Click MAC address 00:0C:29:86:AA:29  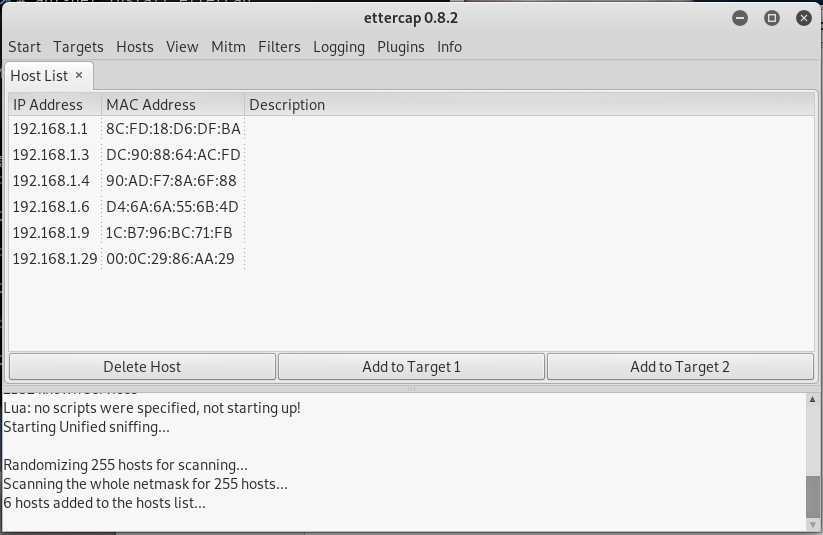(x=170, y=259)
